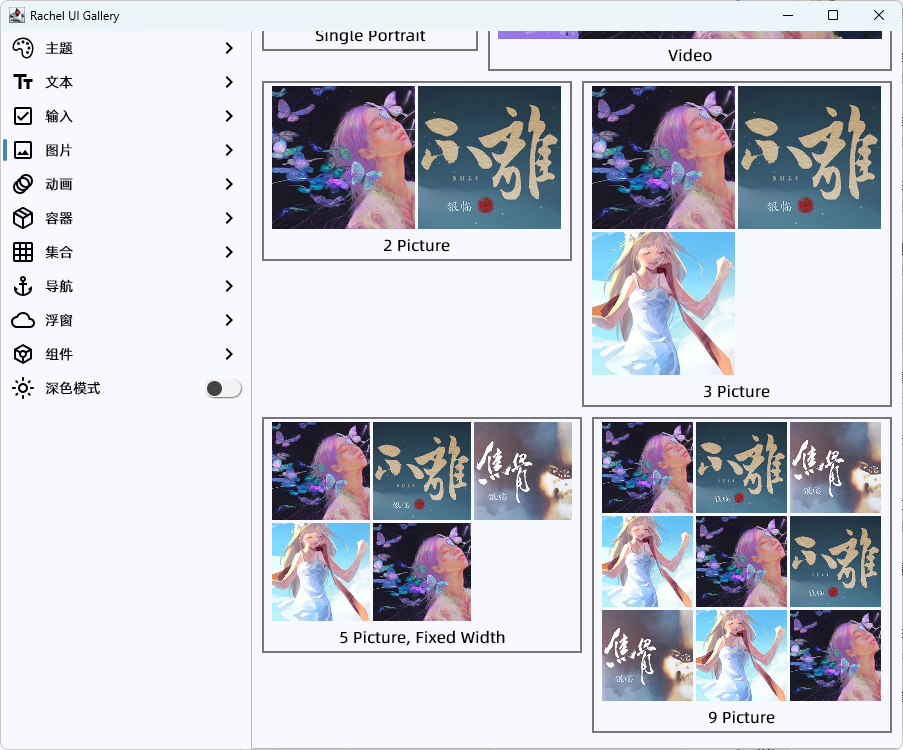Viewport: 903px width, 750px height.
Task: Open the 组件 menu label
Action: point(59,354)
